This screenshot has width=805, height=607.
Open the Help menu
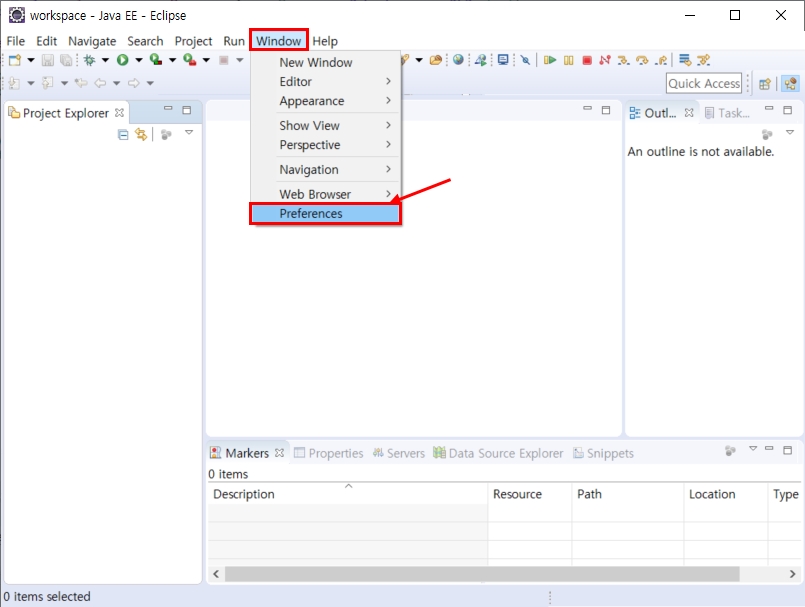[x=325, y=41]
